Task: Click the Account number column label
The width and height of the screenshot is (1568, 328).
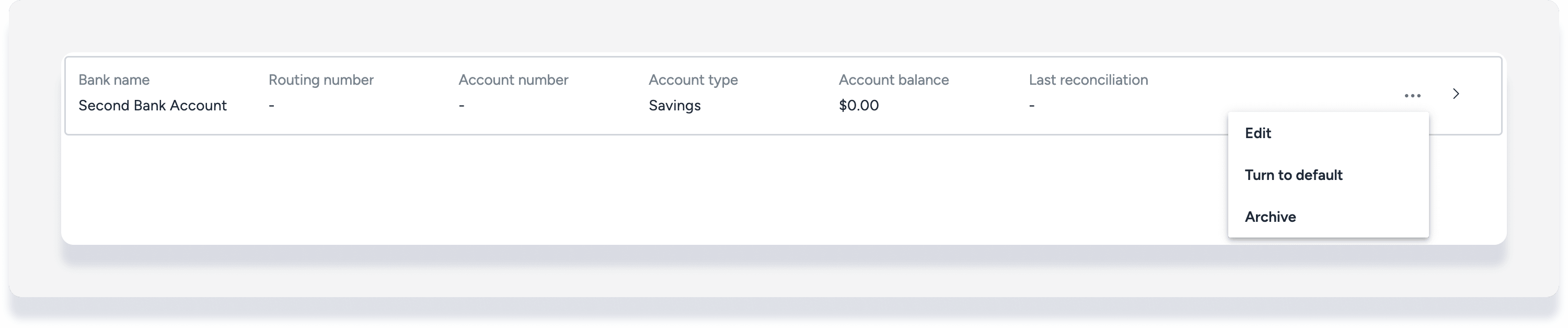Action: (513, 80)
